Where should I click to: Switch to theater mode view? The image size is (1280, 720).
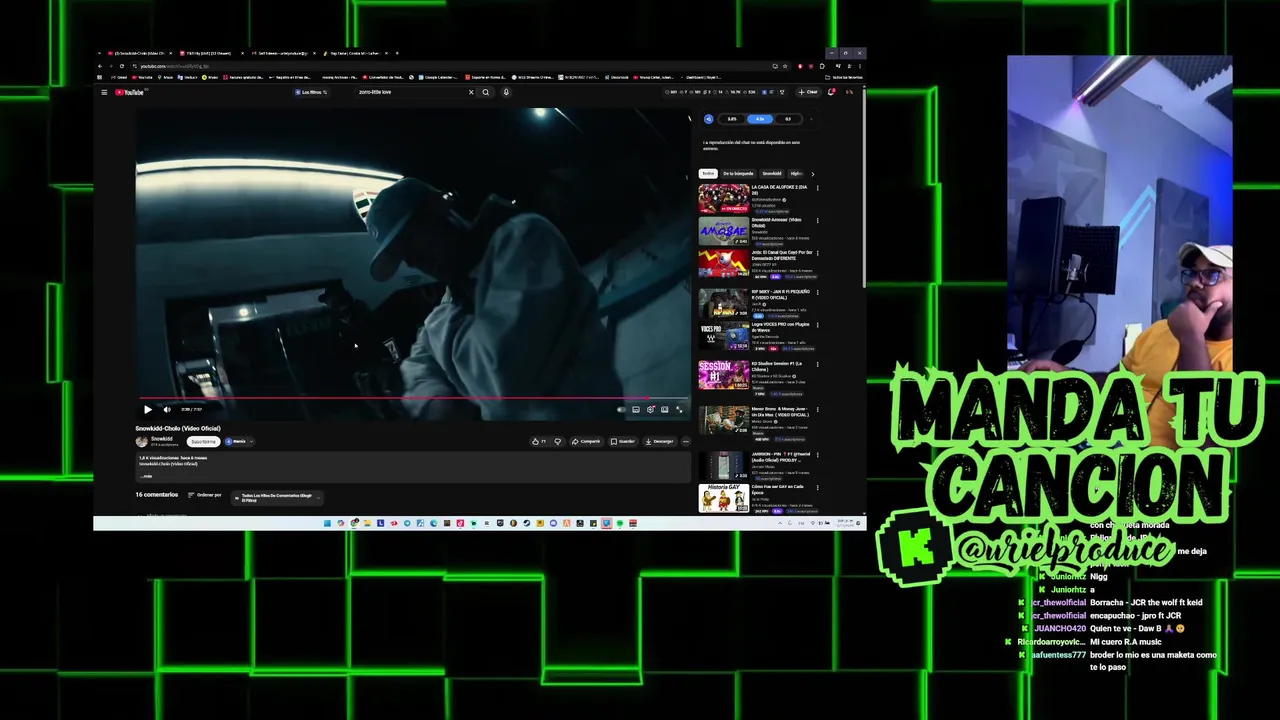click(664, 409)
